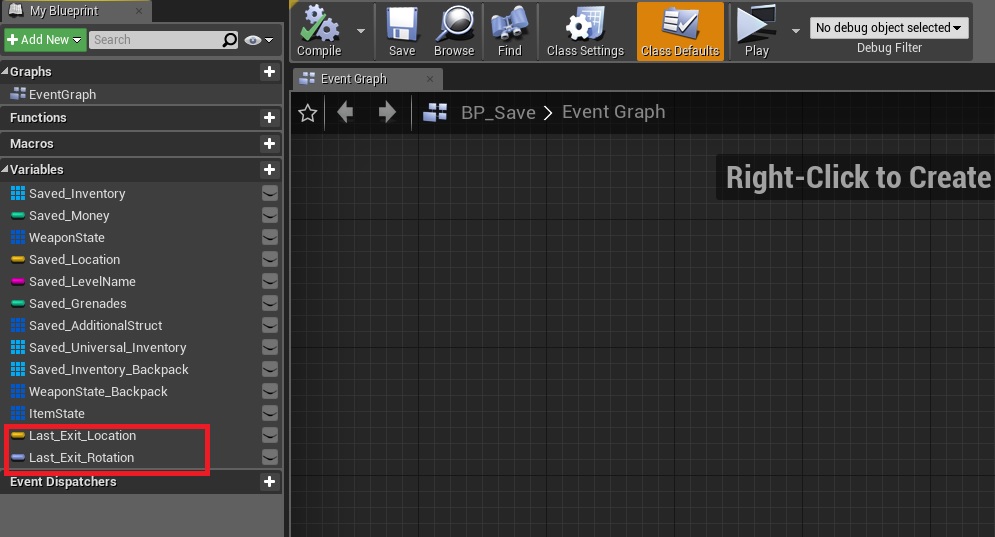The height and width of the screenshot is (537, 995).
Task: Open the debug object selection dropdown
Action: coord(889,28)
